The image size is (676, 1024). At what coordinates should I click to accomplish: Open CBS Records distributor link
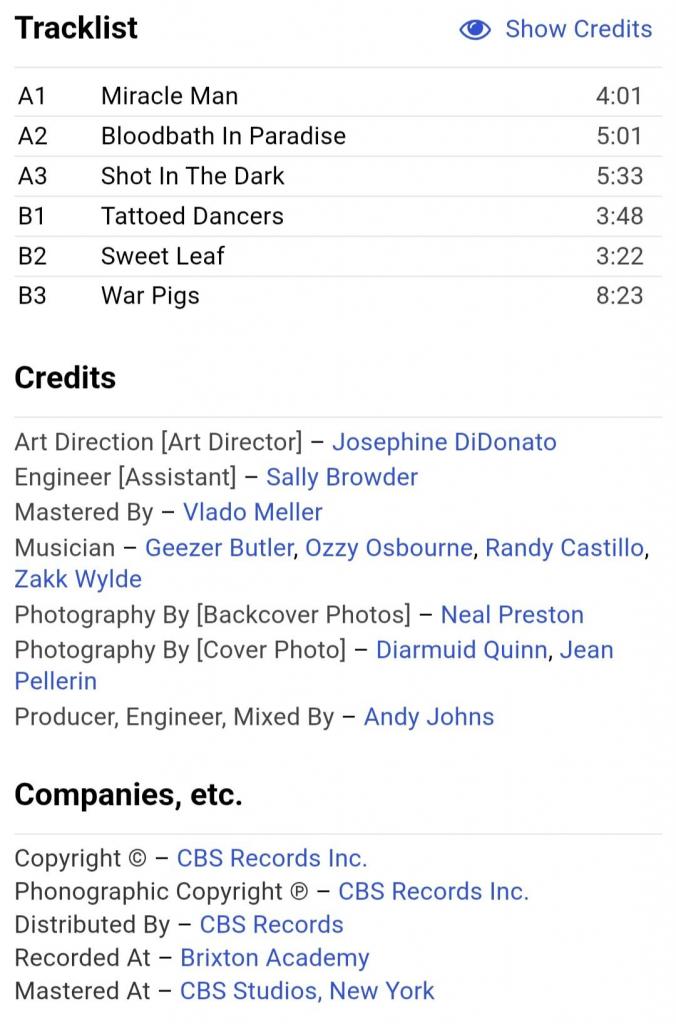coord(272,925)
